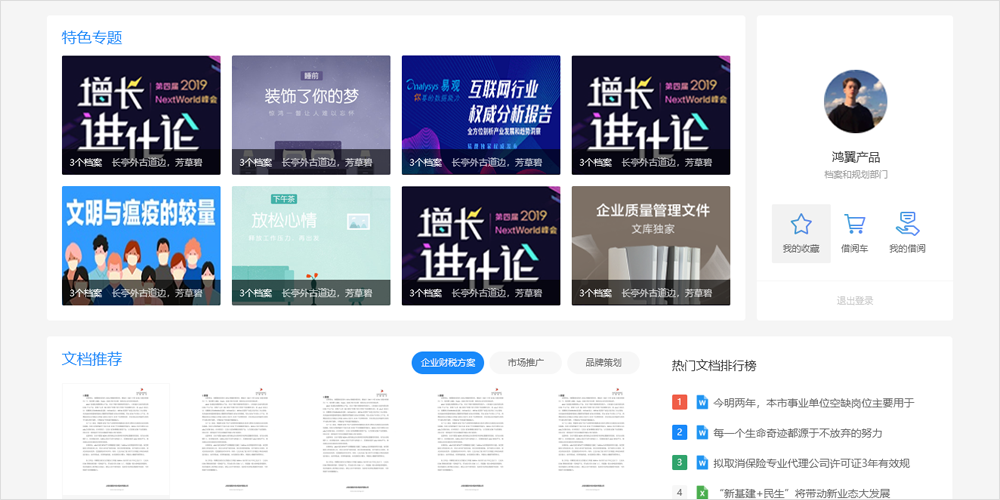Click the 文档推荐 section heading
1000x500 pixels.
click(x=92, y=358)
